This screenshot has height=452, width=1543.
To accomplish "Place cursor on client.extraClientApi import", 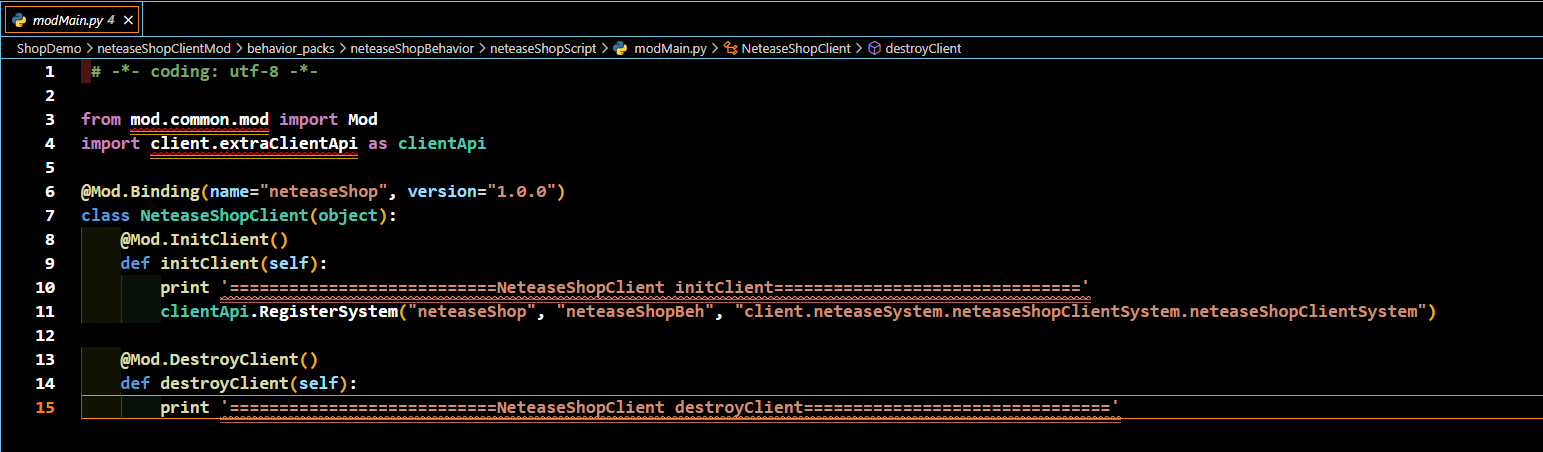I will coord(254,143).
